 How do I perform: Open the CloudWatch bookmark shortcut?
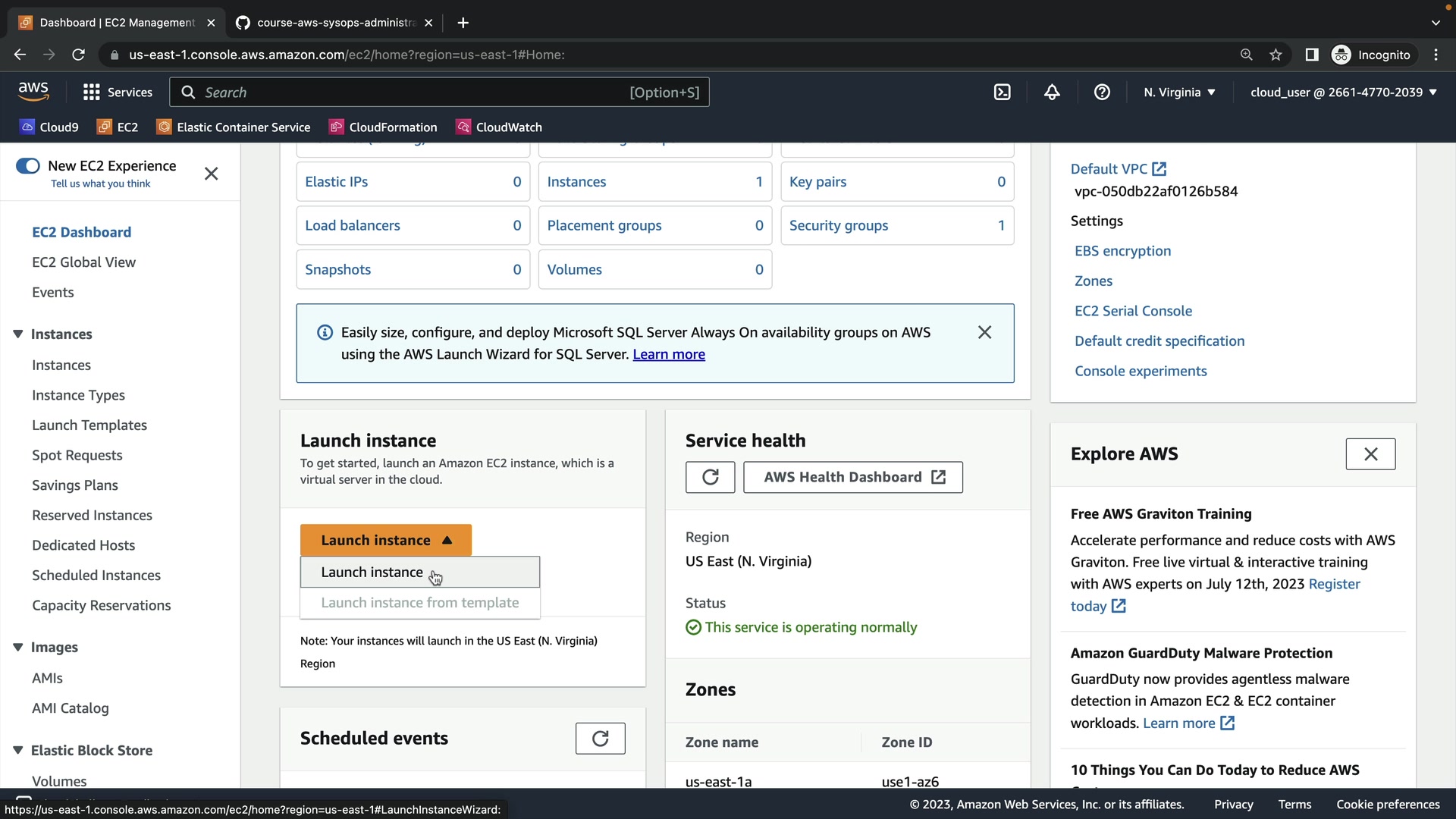click(499, 127)
